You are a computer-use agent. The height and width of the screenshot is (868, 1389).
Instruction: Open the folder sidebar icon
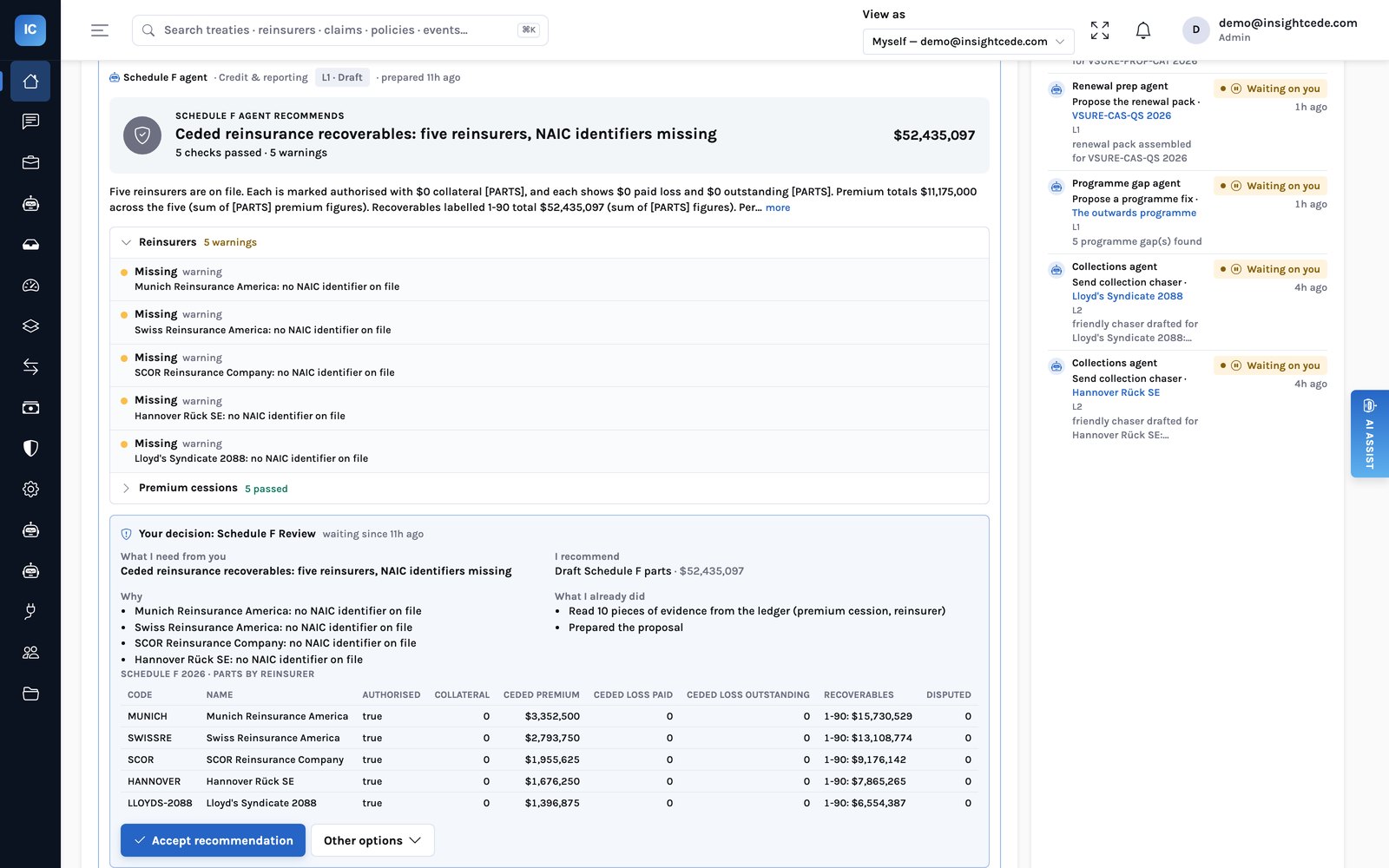coord(30,694)
